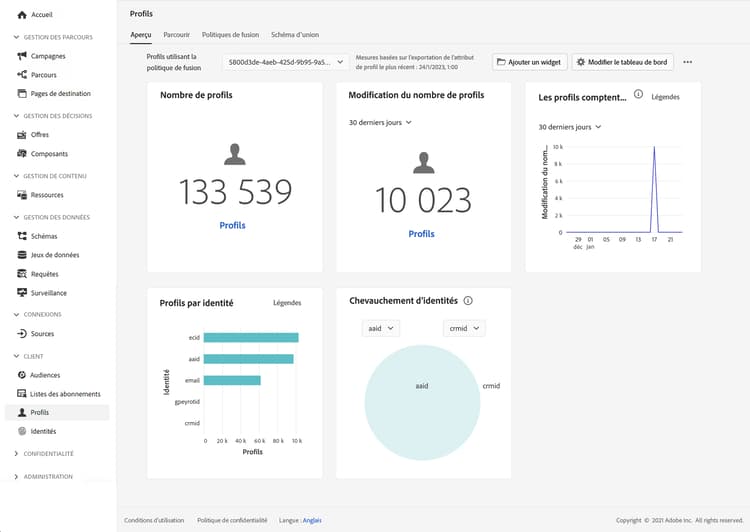
Task: Click the Offres icon
Action: point(22,134)
